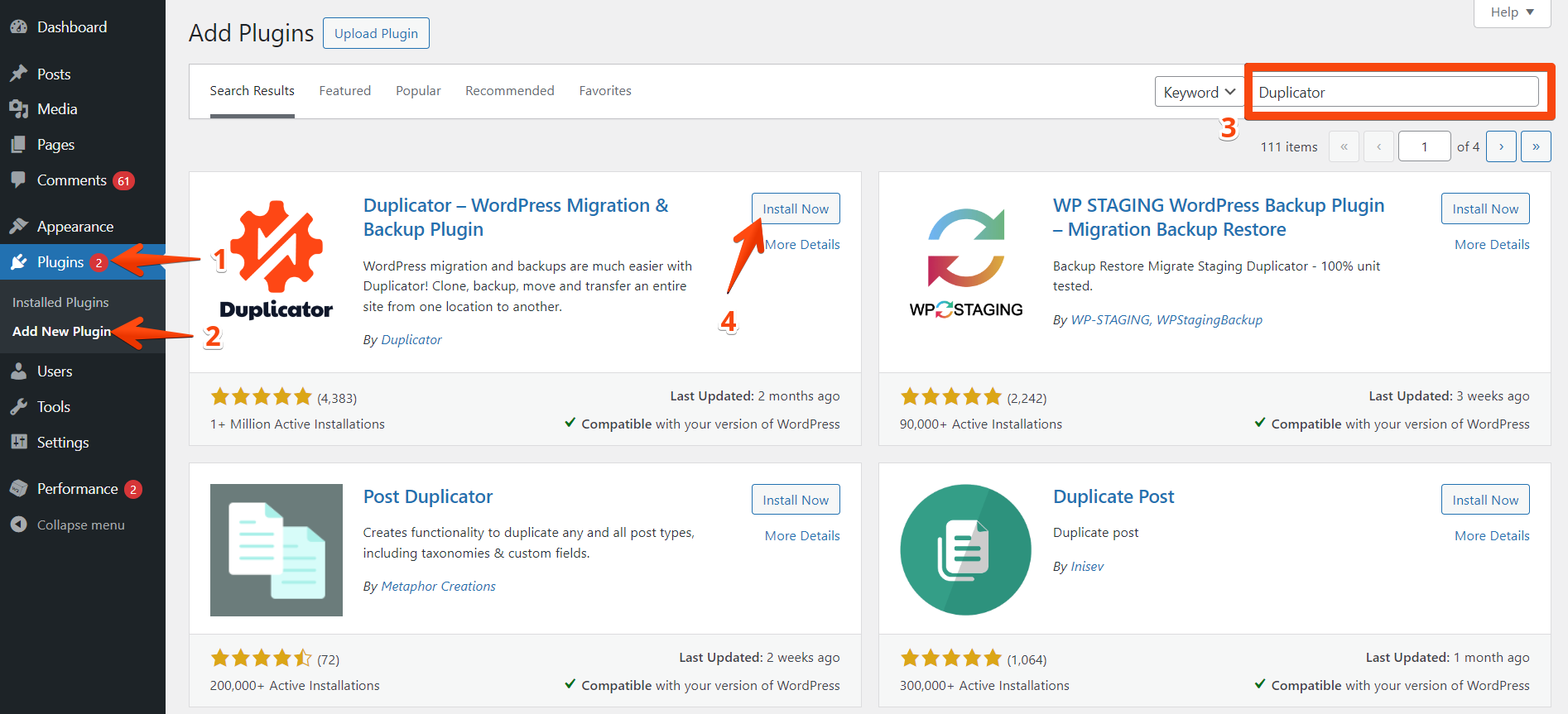Click the Pages icon in sidebar
The height and width of the screenshot is (714, 1568).
coord(19,145)
